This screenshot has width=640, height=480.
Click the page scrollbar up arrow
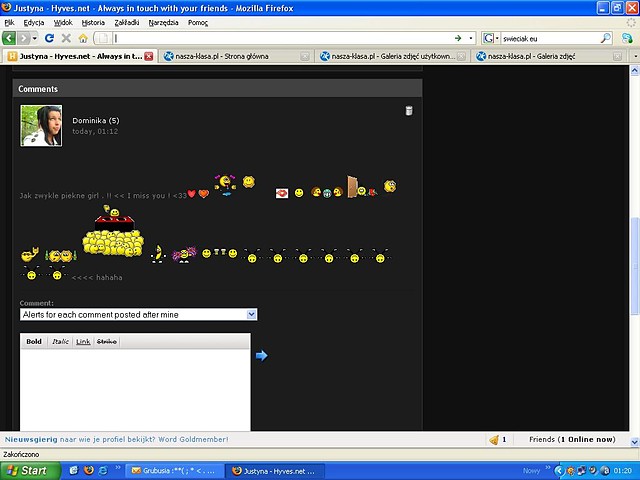(x=635, y=71)
